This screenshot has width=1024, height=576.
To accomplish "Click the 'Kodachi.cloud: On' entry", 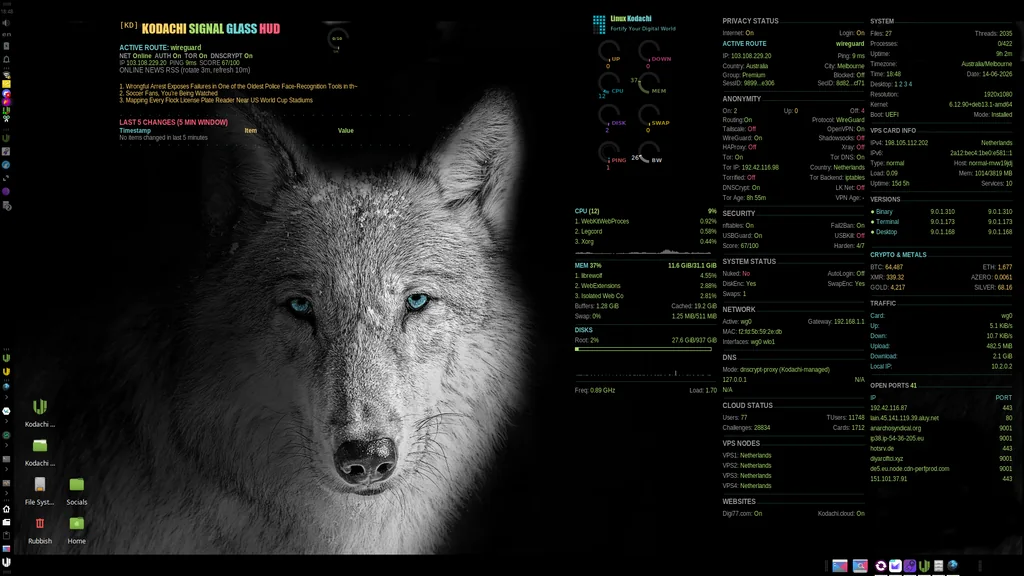I will pyautogui.click(x=841, y=513).
